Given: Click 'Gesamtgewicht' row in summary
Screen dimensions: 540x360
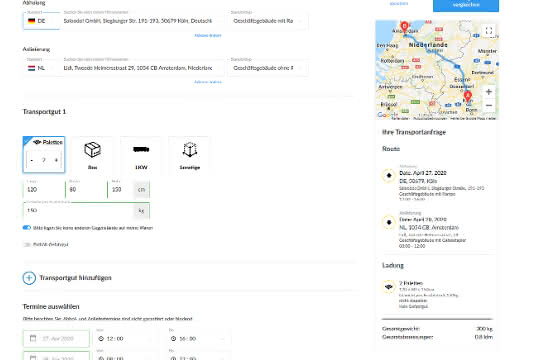Looking at the screenshot, I should pos(437,329).
